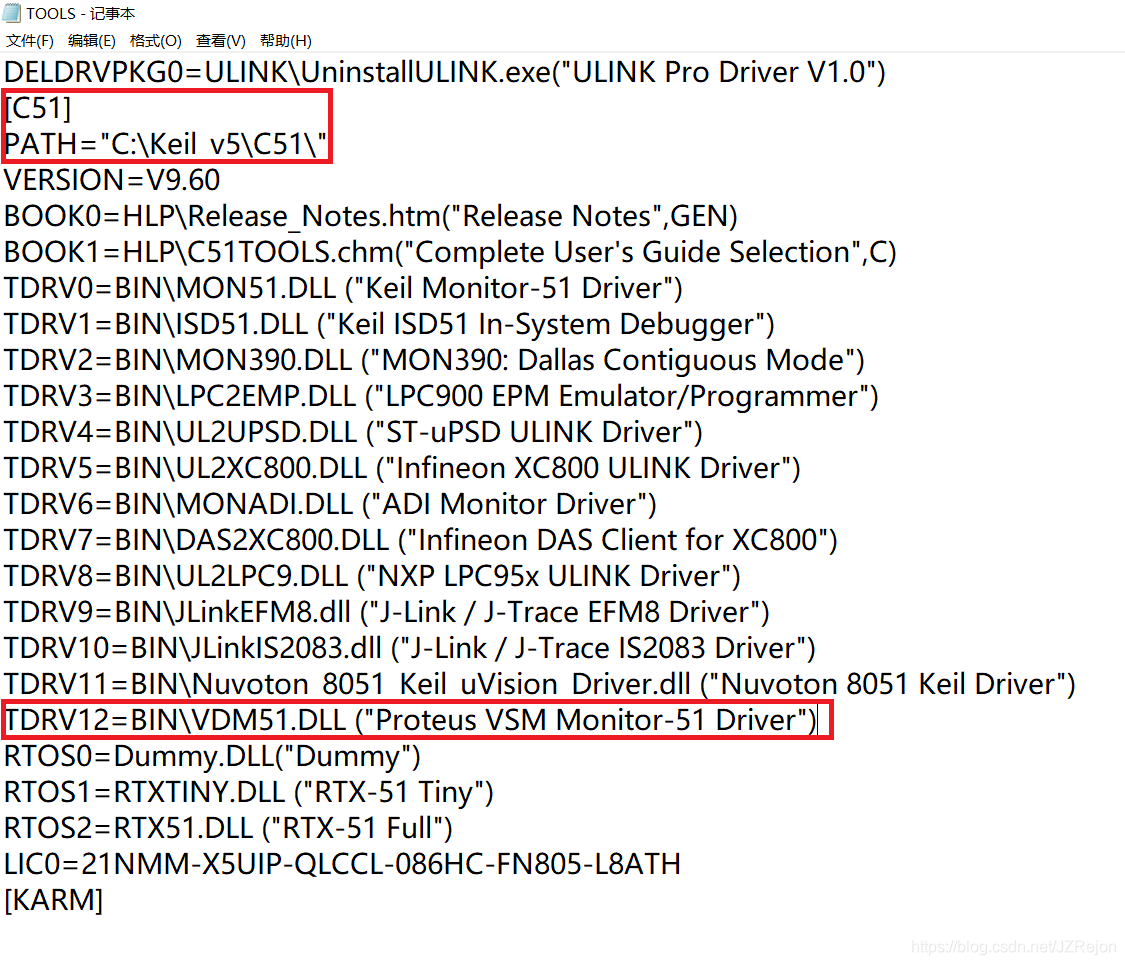The width and height of the screenshot is (1125, 965).
Task: Click the RTOS0=Dummy.DLL line
Action: (x=212, y=756)
